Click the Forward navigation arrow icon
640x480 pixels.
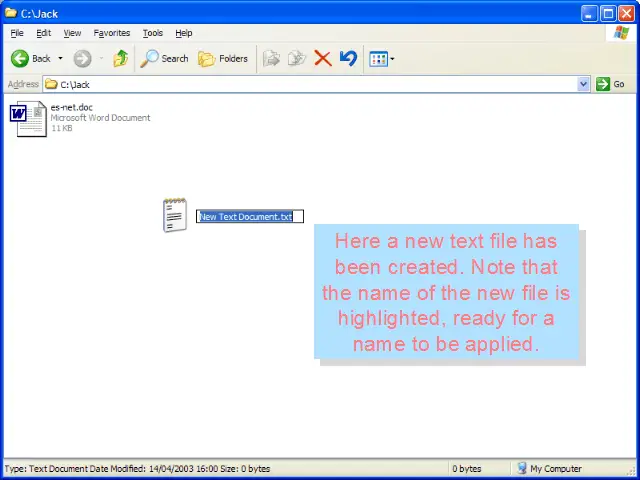pyautogui.click(x=82, y=59)
